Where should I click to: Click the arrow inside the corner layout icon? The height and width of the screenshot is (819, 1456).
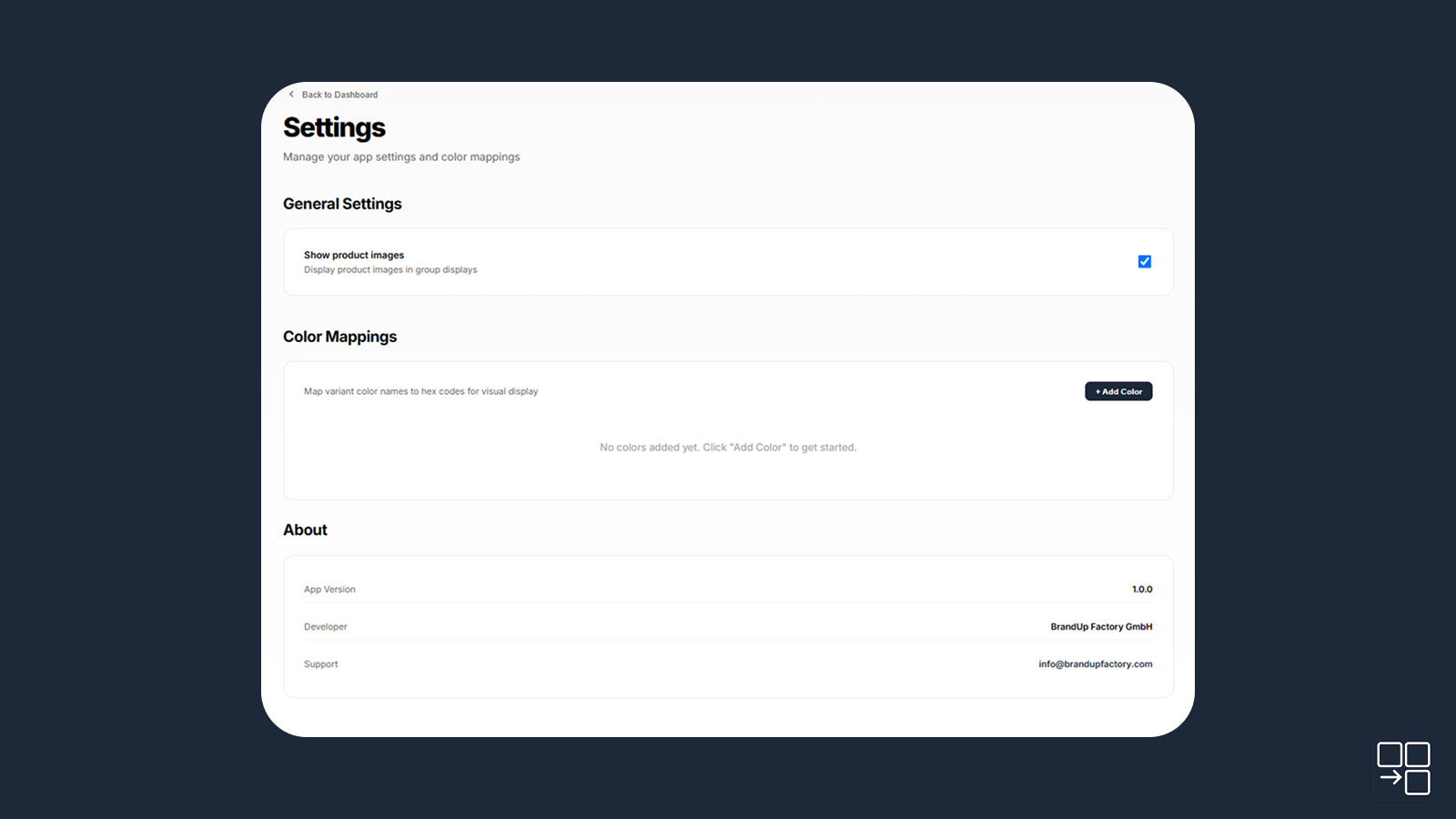[x=1392, y=777]
